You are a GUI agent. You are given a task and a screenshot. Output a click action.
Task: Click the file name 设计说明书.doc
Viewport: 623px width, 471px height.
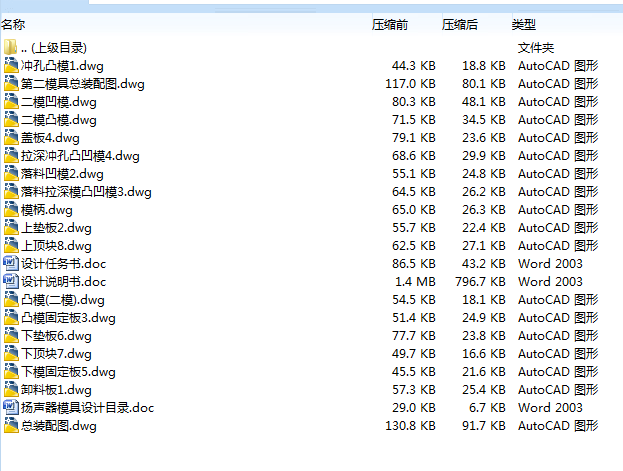click(x=64, y=281)
